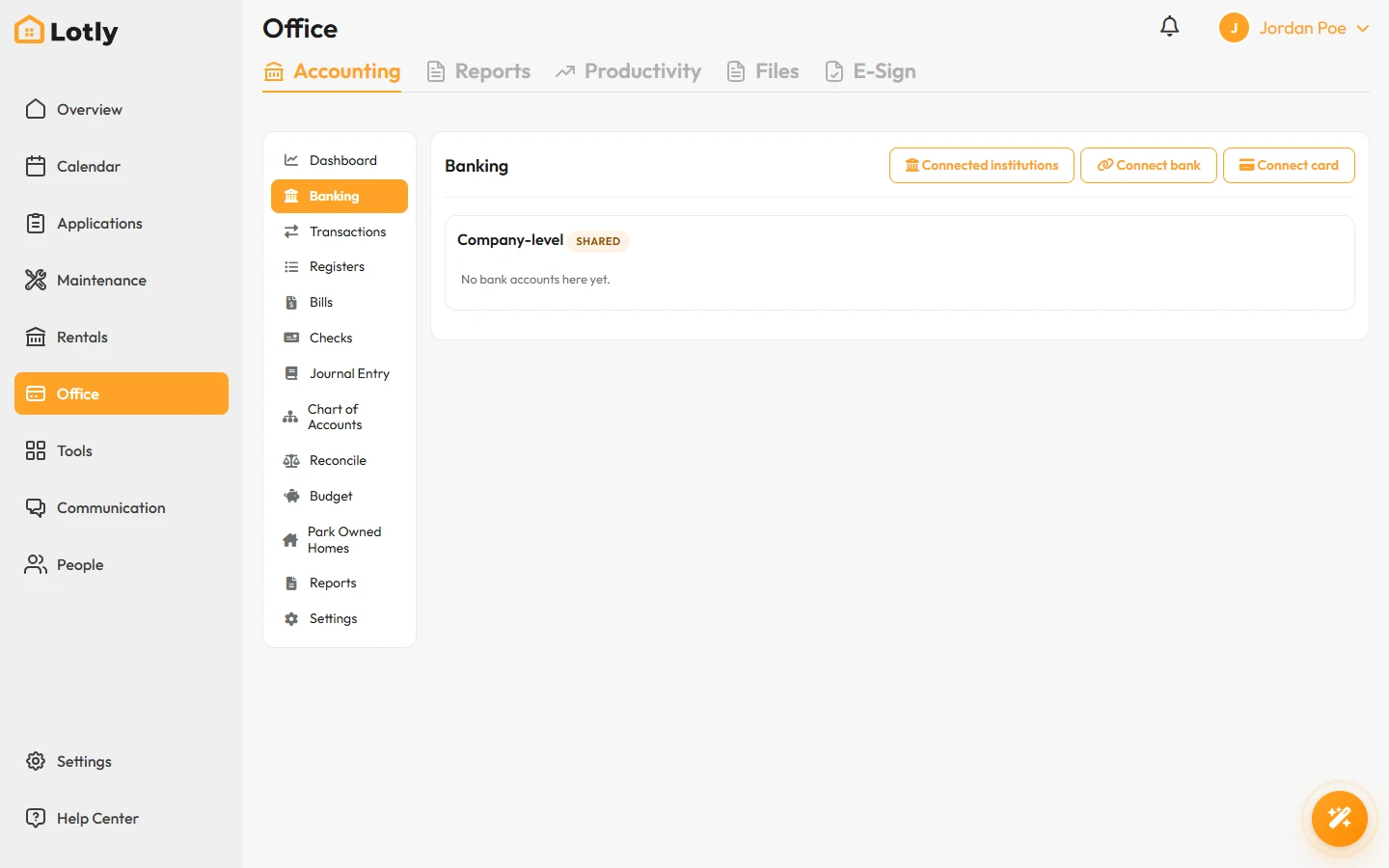Click Jordan Poe's avatar circle
The image size is (1389, 868).
pos(1234,28)
